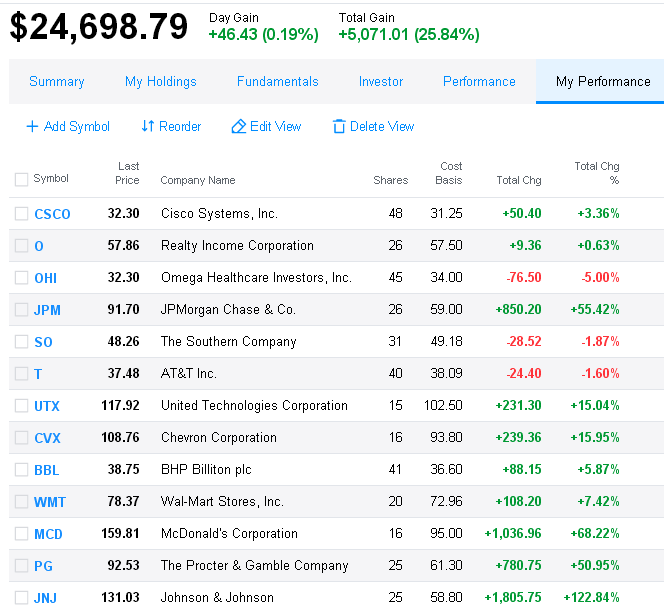The height and width of the screenshot is (611, 664).
Task: Click the Edit View pencil icon
Action: tap(239, 126)
